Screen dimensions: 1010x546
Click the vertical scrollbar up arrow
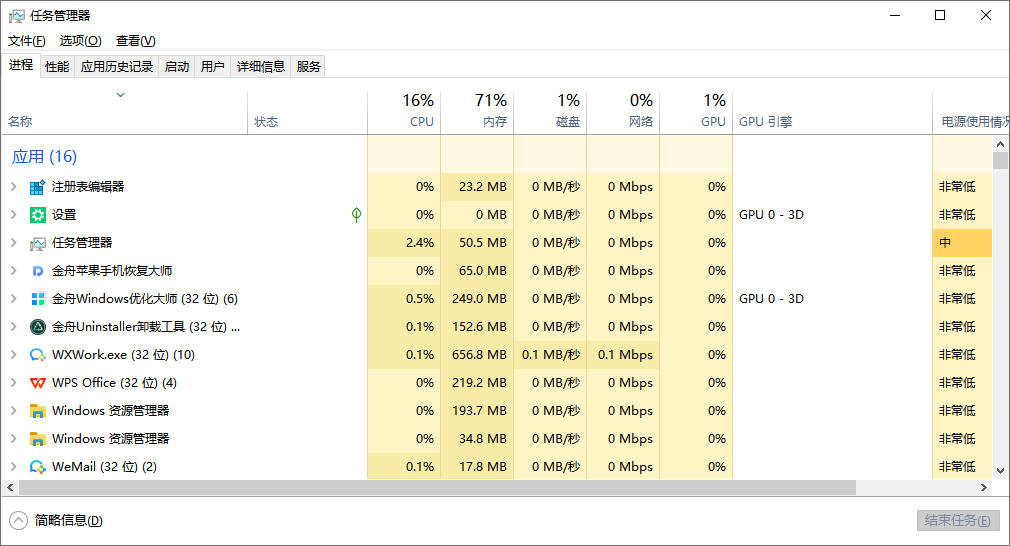pyautogui.click(x=1000, y=144)
